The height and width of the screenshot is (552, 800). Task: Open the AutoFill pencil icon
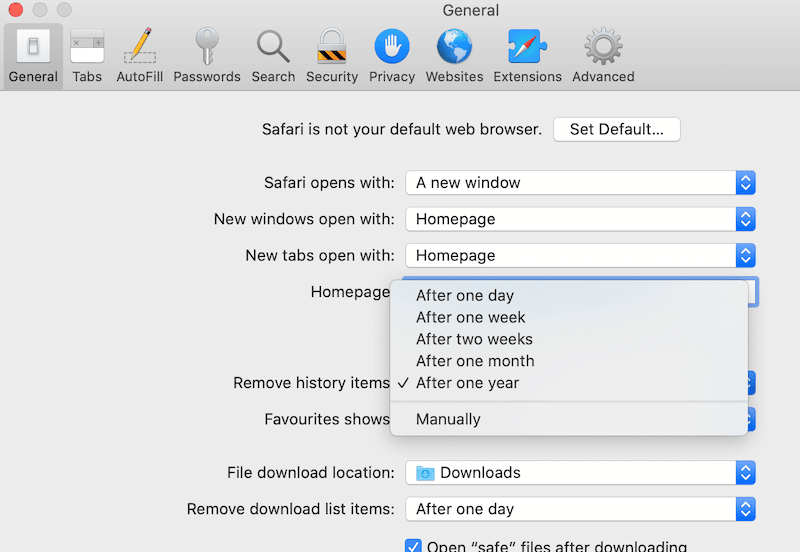pyautogui.click(x=140, y=48)
